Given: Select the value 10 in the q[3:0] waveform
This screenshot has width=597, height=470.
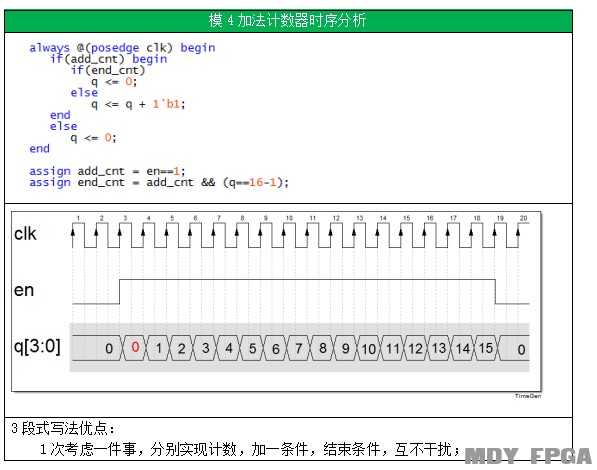Looking at the screenshot, I should [x=369, y=349].
